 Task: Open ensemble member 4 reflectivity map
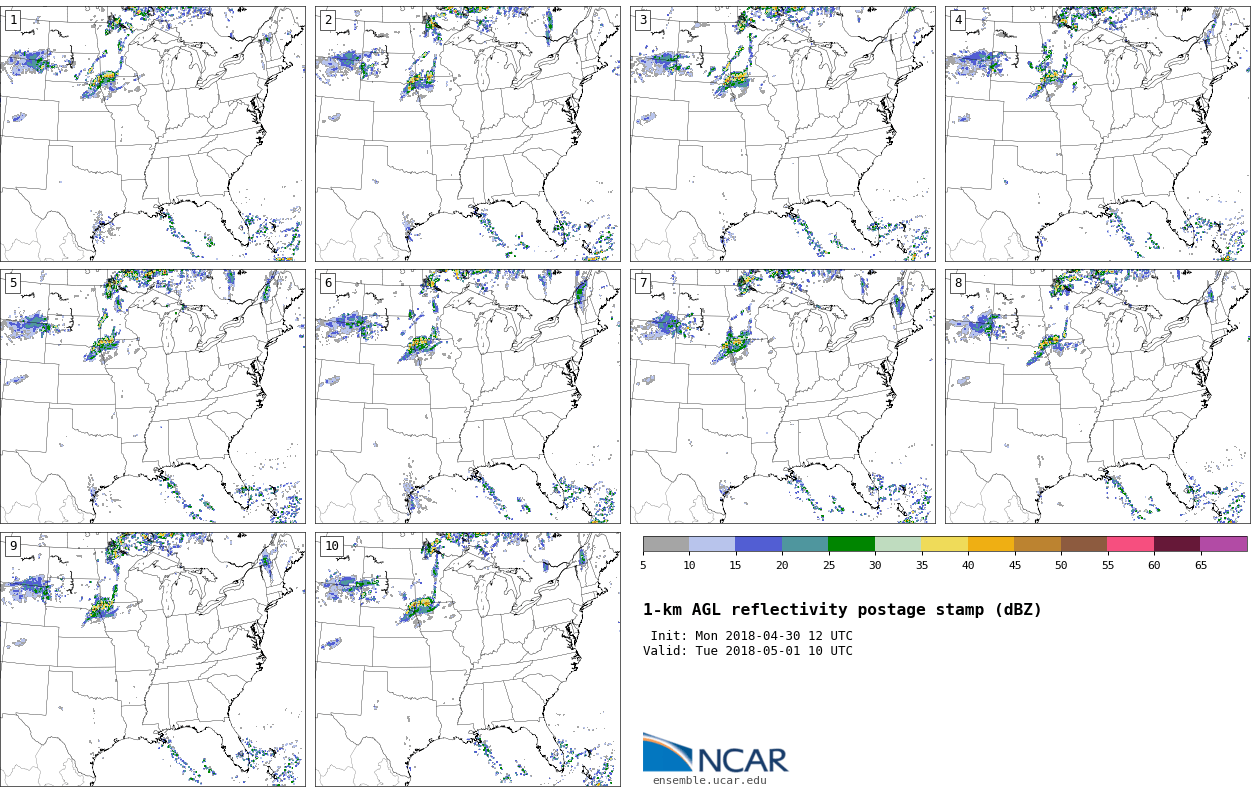click(1097, 134)
